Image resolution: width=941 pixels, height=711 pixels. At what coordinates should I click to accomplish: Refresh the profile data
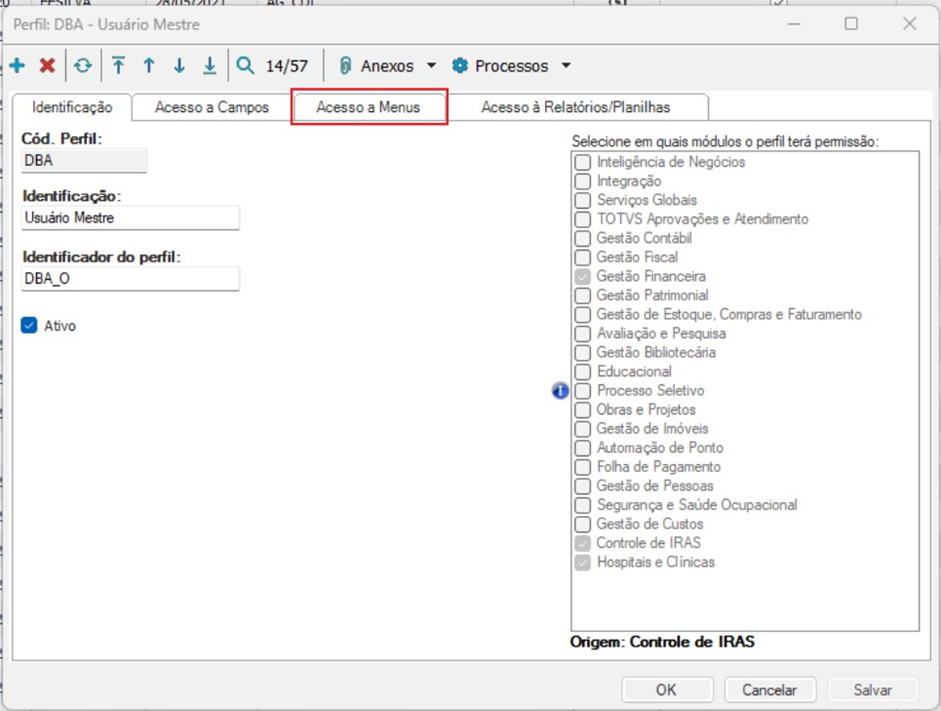click(x=81, y=66)
